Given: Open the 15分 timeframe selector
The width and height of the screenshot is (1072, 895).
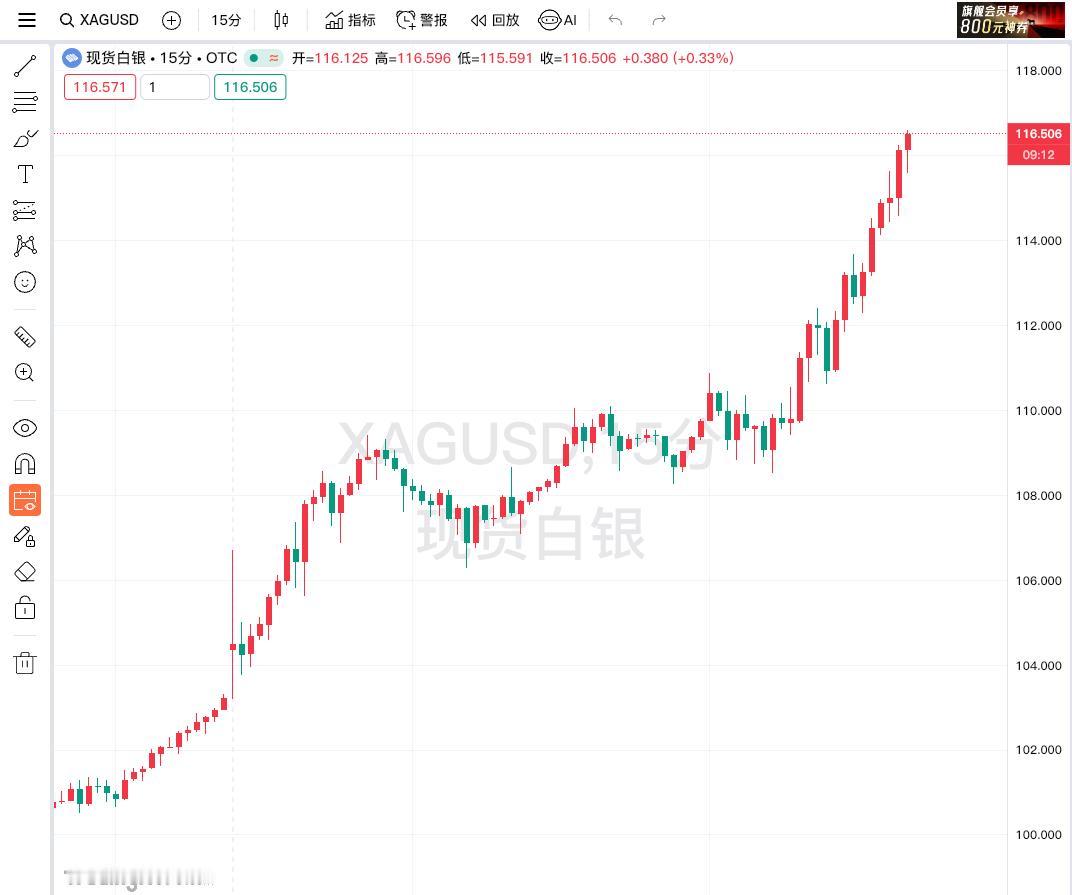Looking at the screenshot, I should point(226,21).
